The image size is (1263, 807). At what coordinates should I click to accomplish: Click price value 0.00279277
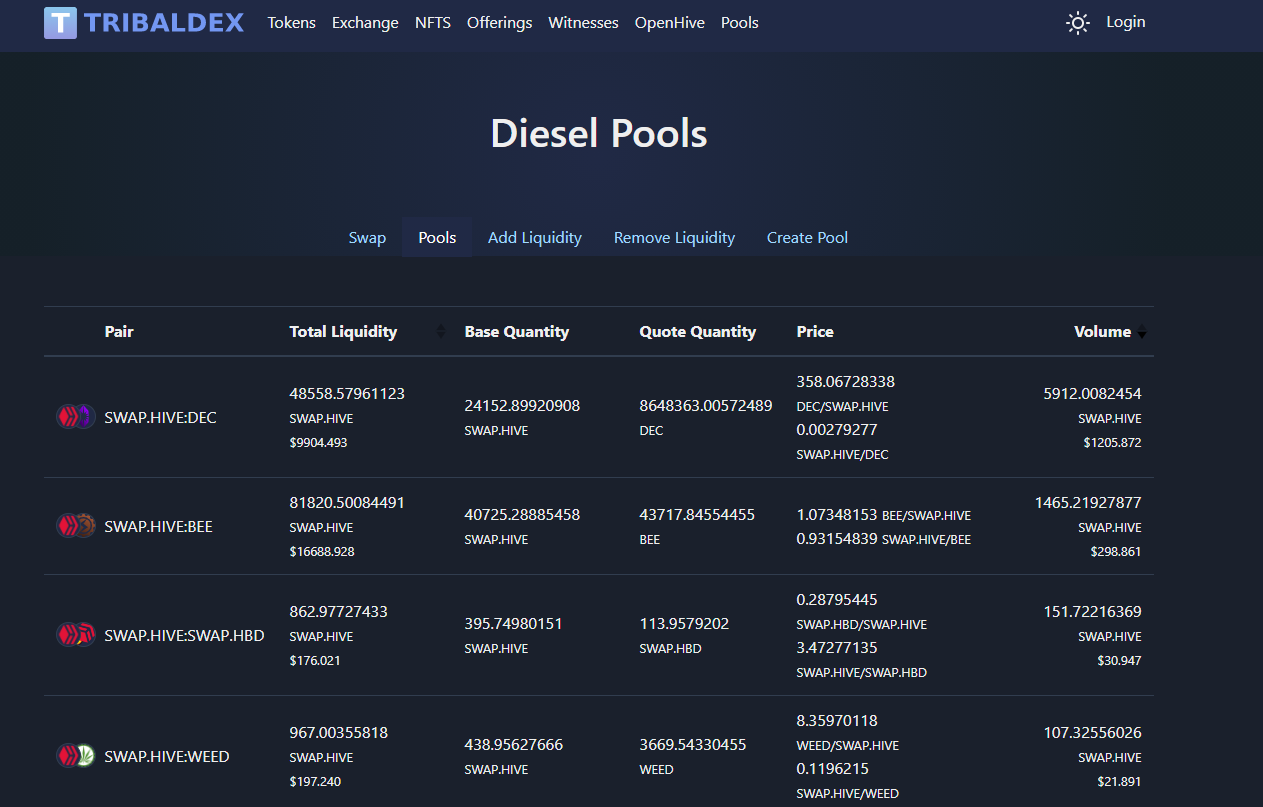pos(837,430)
